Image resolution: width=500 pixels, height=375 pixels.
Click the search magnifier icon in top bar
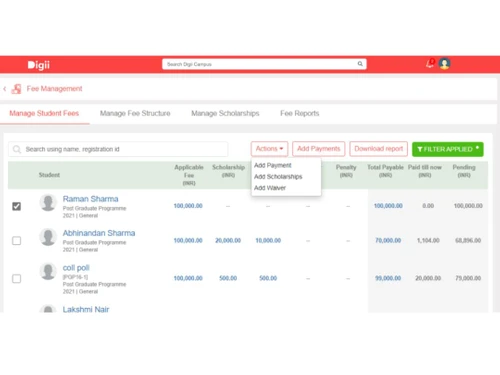360,64
